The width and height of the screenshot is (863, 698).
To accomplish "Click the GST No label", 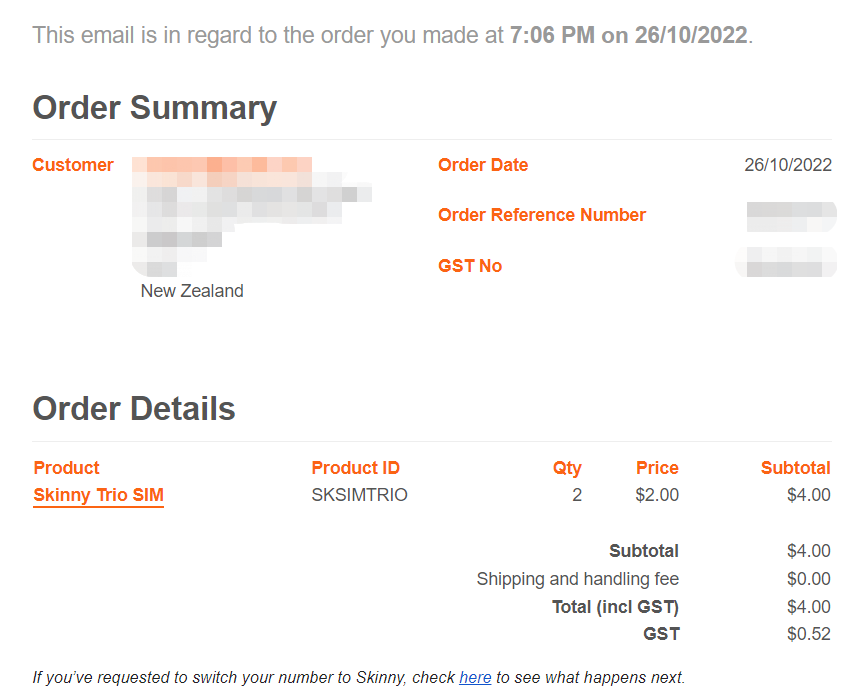I will click(470, 266).
